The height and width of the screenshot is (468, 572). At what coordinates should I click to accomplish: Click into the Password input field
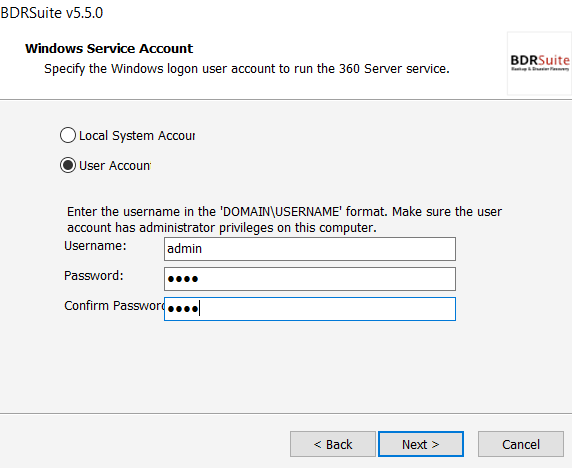tap(310, 279)
